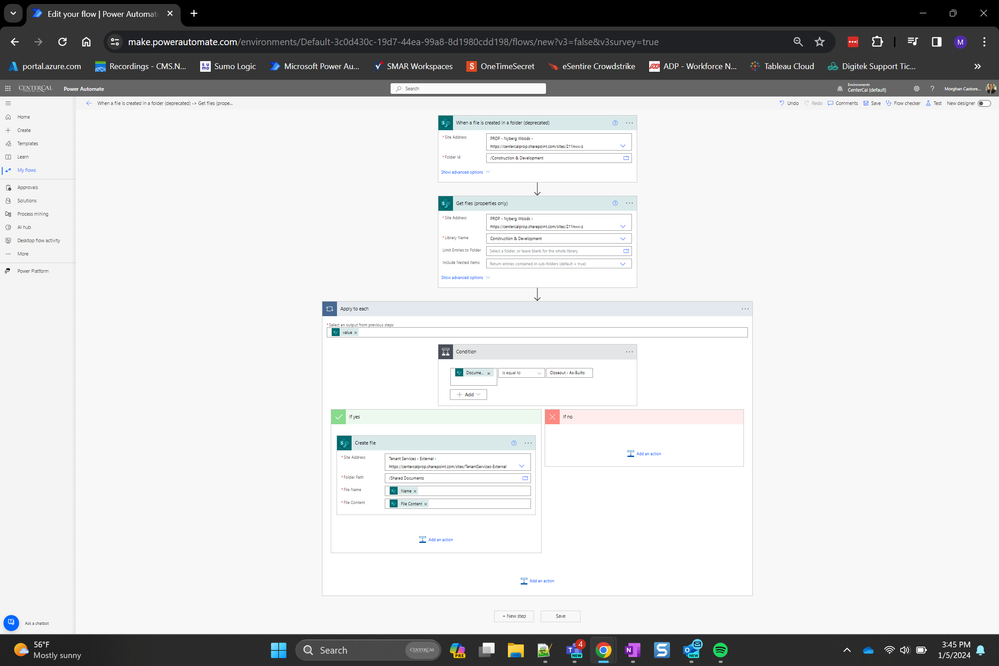Click help icon on Get files card
This screenshot has height=666, width=999.
click(x=615, y=203)
